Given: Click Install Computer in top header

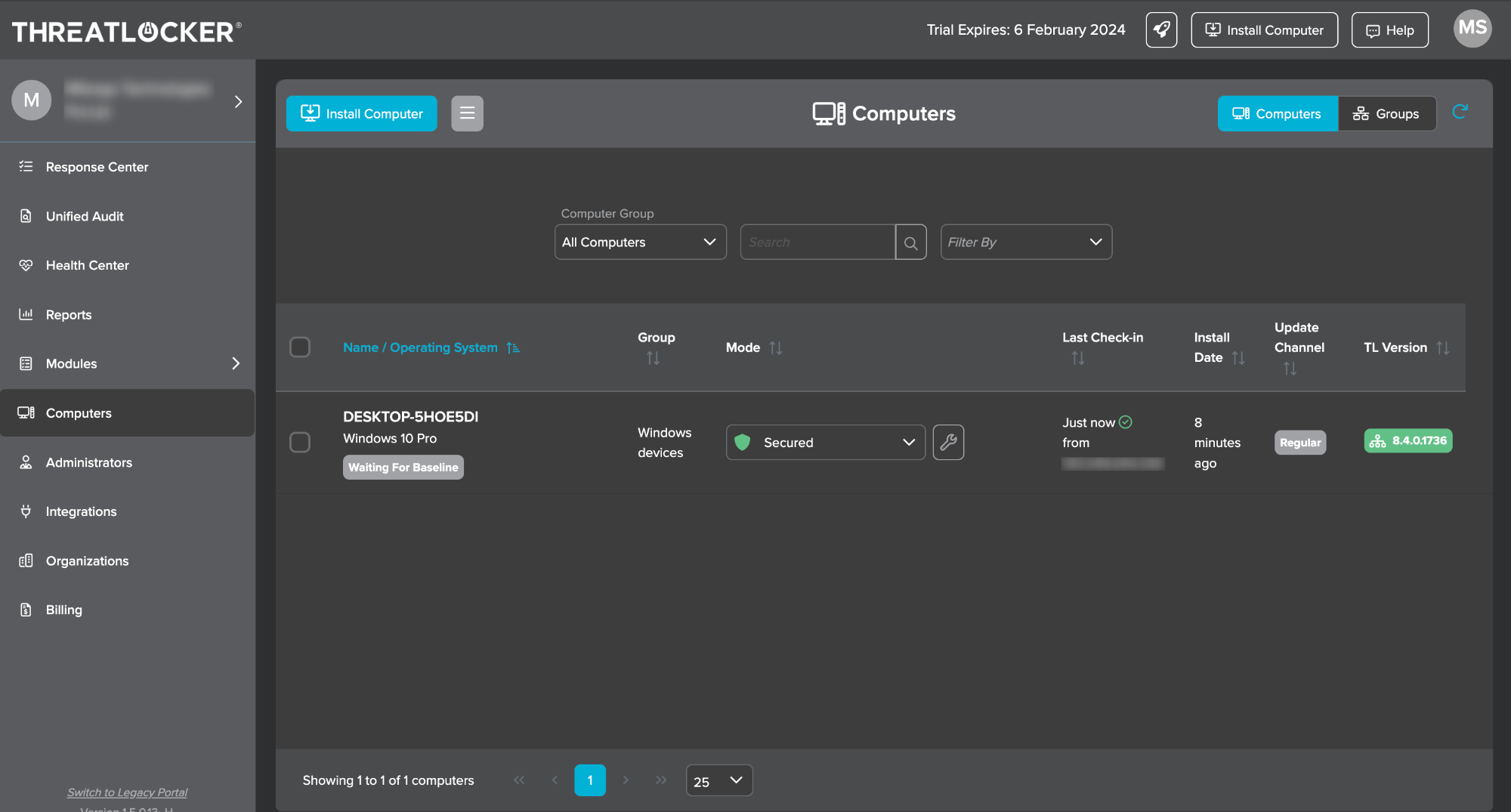Looking at the screenshot, I should pos(1265,30).
